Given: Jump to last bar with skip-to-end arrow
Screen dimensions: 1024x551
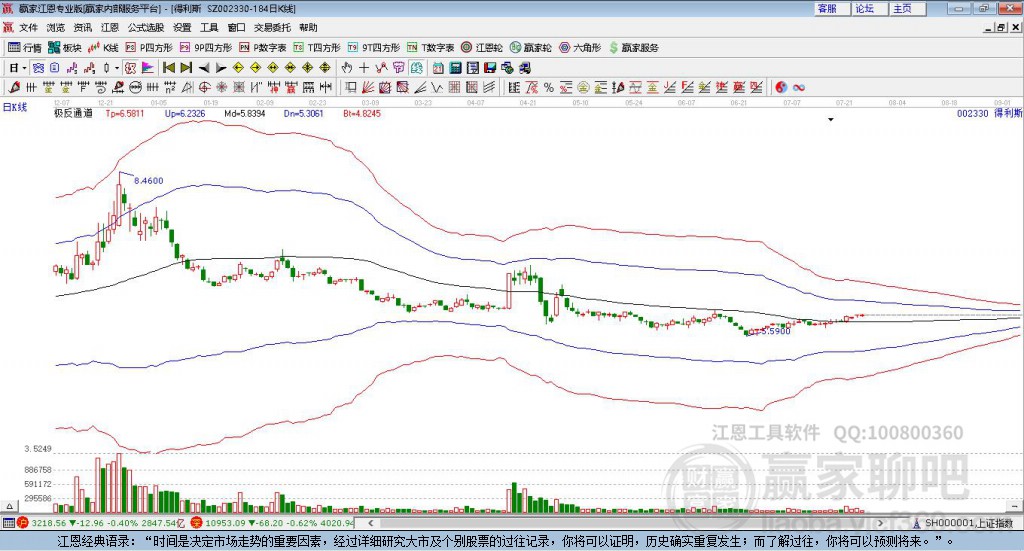Looking at the screenshot, I should [x=186, y=68].
